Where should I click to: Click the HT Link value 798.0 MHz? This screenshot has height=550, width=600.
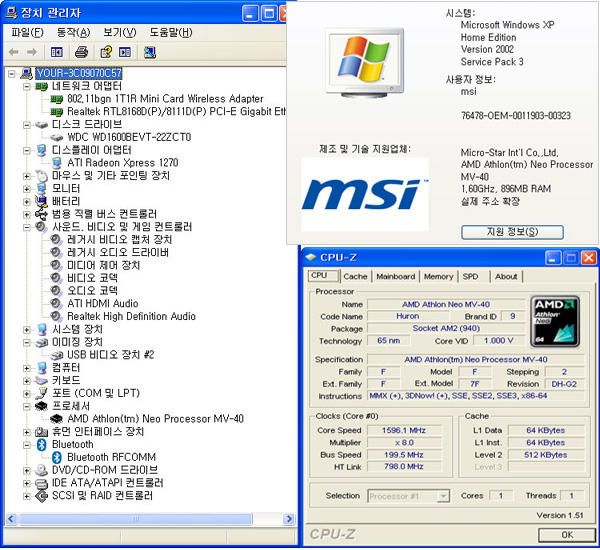point(404,467)
